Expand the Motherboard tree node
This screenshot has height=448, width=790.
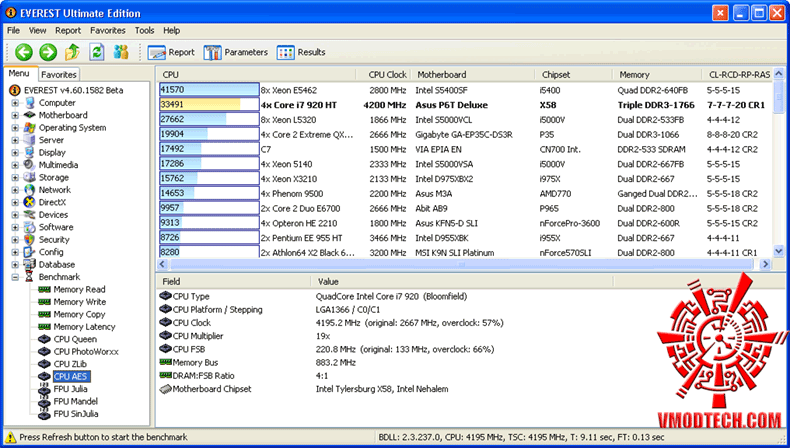click(15, 115)
